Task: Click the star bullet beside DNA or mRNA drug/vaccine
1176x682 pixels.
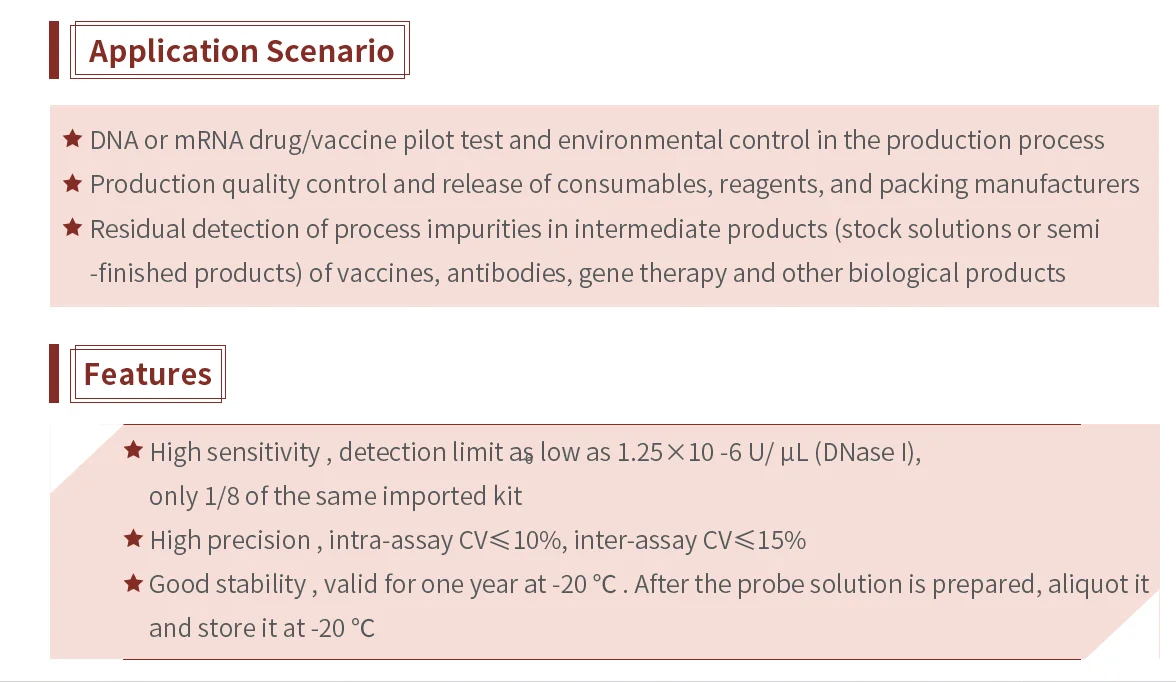Action: (x=72, y=139)
